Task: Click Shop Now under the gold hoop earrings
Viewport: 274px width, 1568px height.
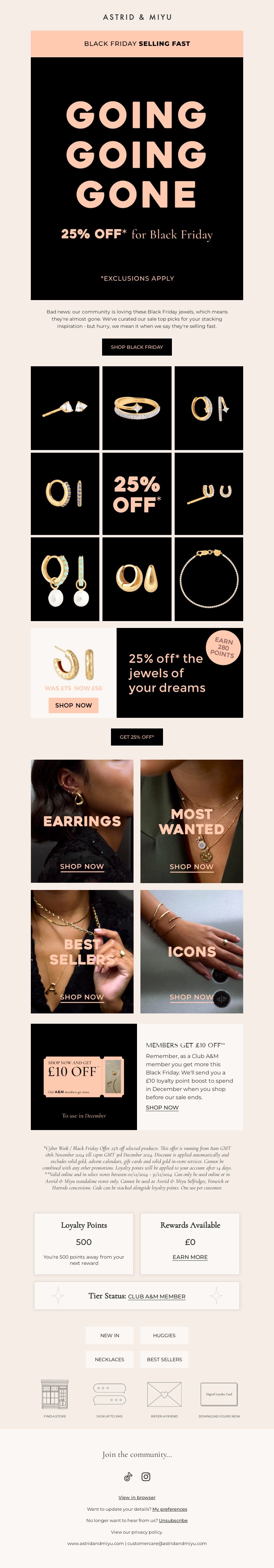Action: [74, 705]
